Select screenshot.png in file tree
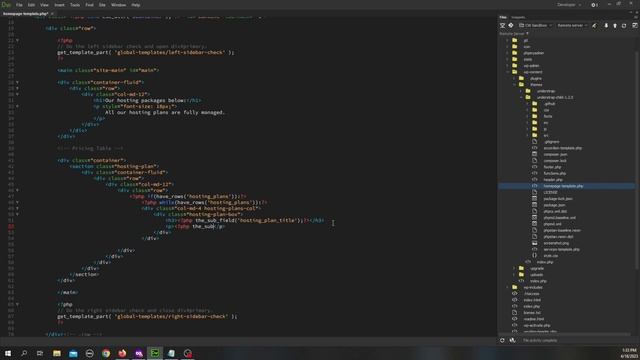 click(x=556, y=243)
